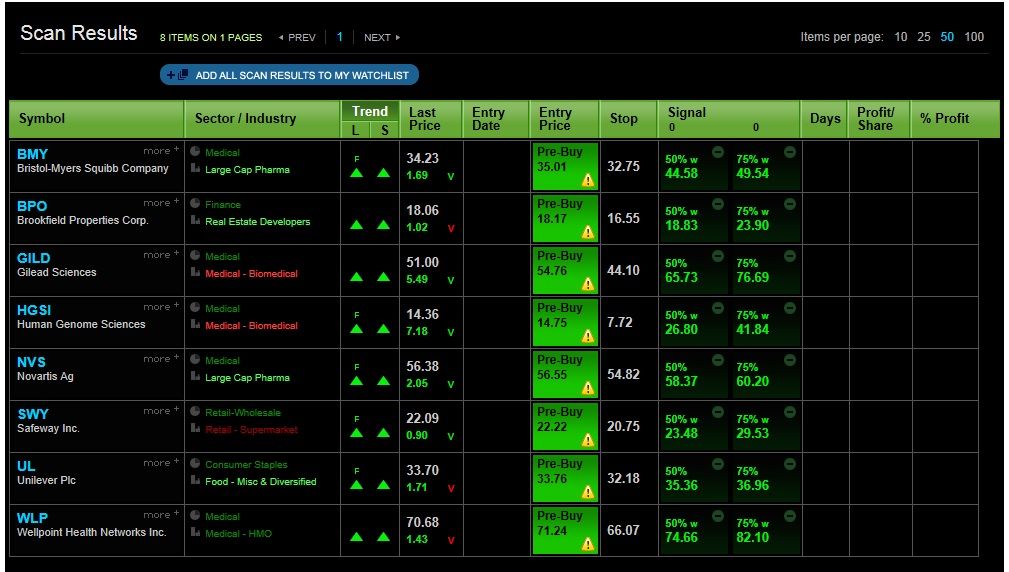Set items per page to 25
Image resolution: width=1009 pixels, height=572 pixels.
924,37
